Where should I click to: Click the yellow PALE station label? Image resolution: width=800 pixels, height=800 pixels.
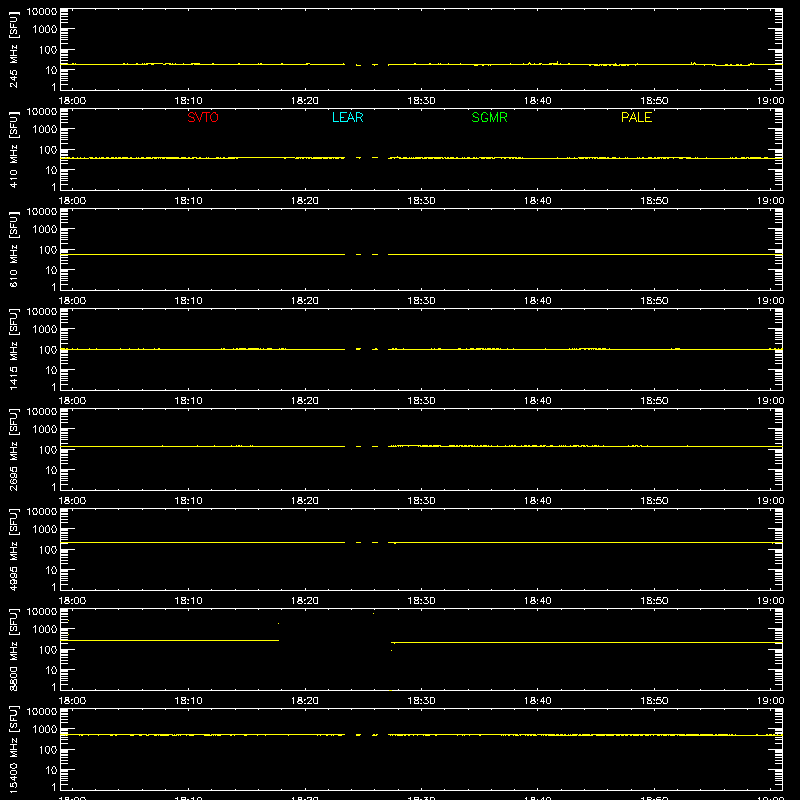tap(636, 117)
